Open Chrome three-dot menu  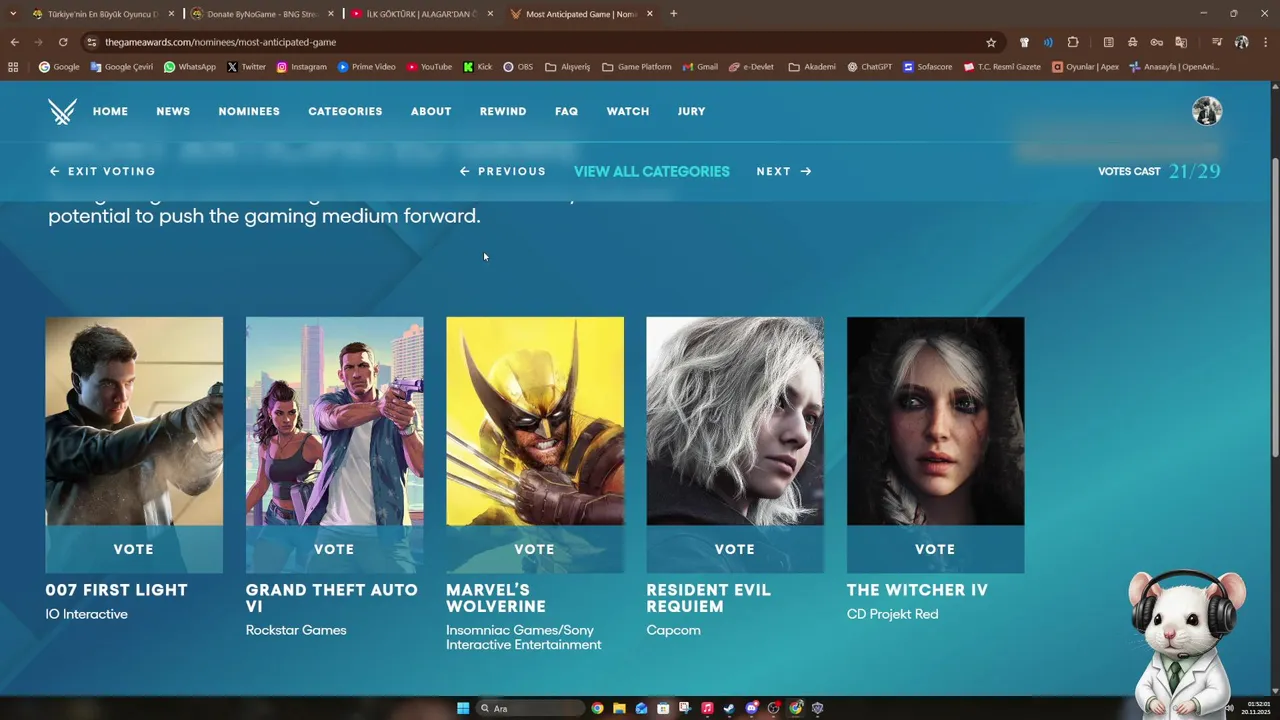(x=1266, y=42)
